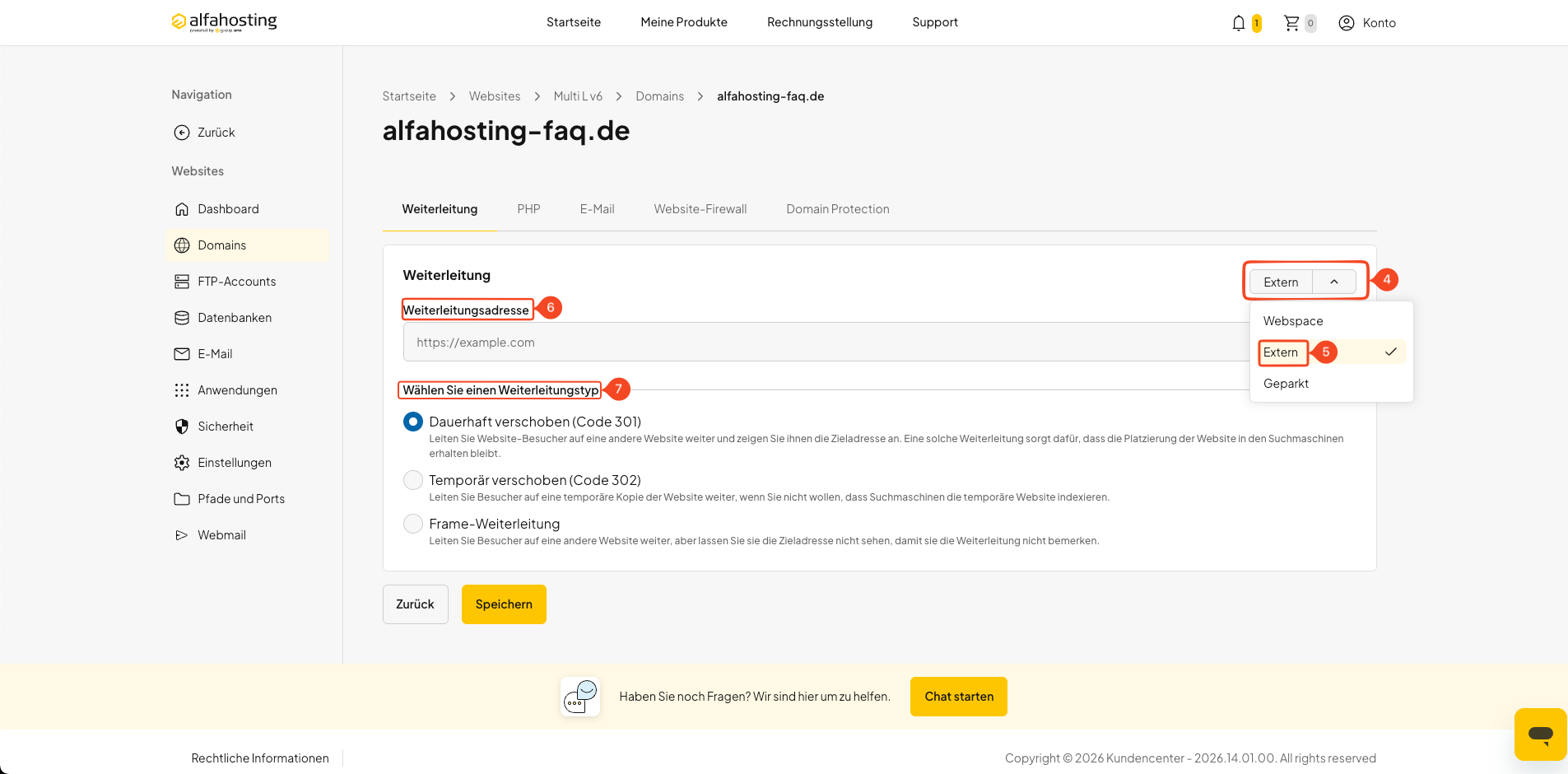
Task: Click the Konto user profile icon
Action: (x=1347, y=23)
